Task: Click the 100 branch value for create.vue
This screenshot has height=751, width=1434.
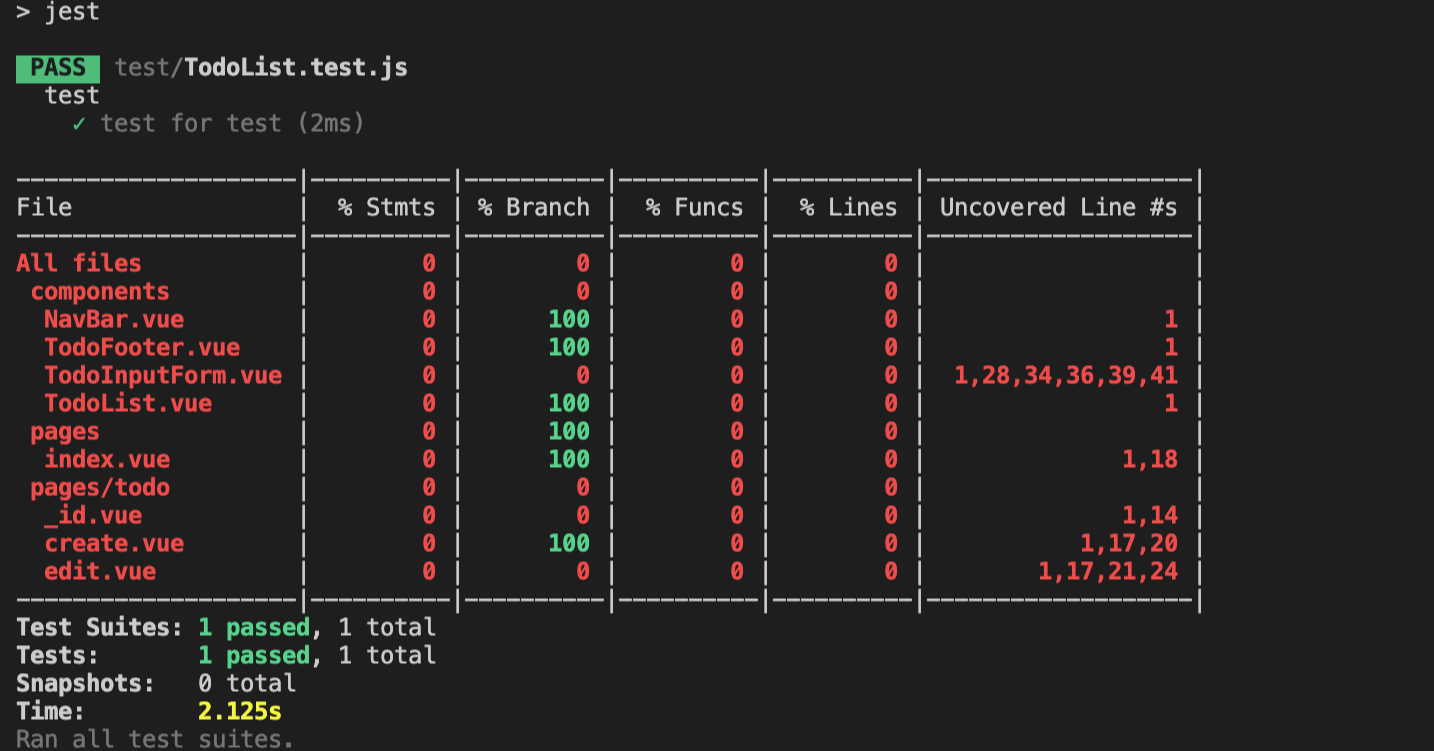Action: (x=569, y=544)
